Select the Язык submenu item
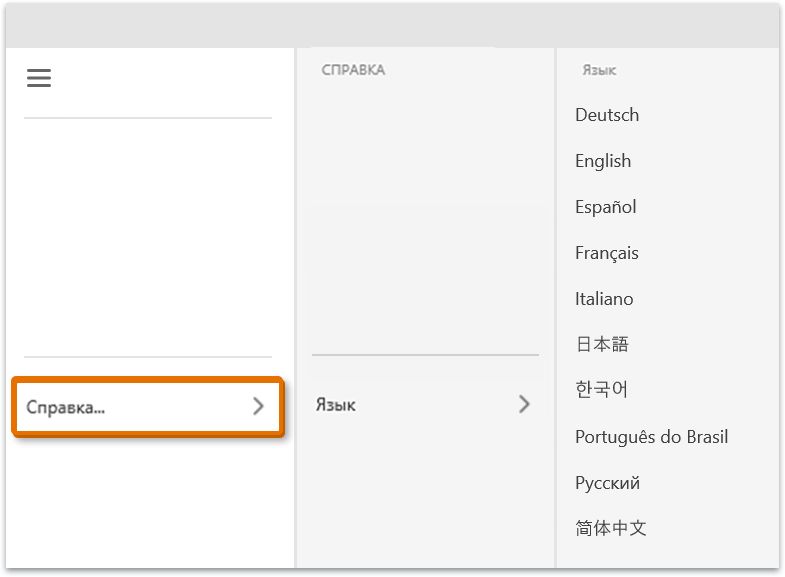Image resolution: width=785 pixels, height=577 pixels. point(336,405)
